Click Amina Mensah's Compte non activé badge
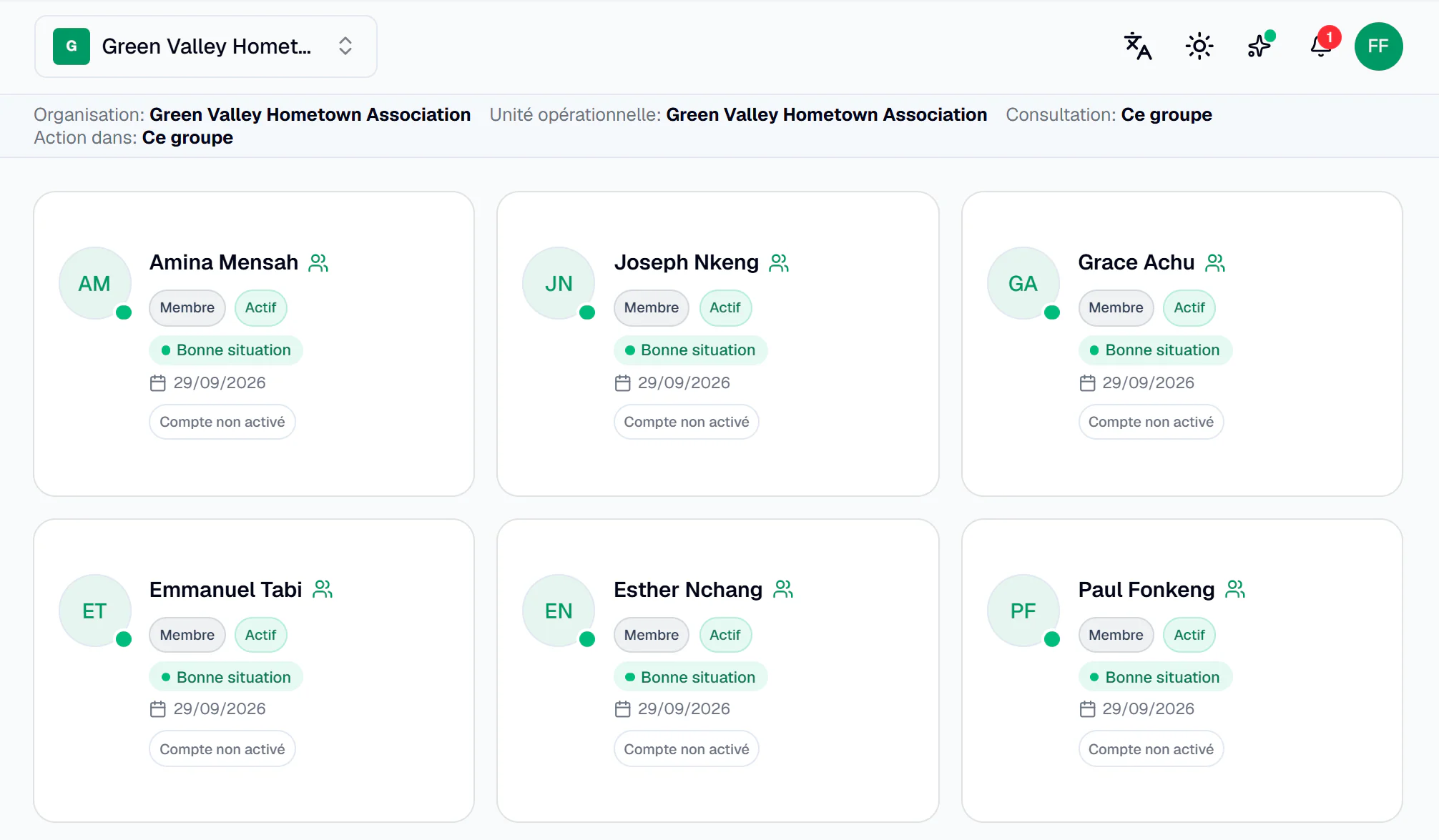The height and width of the screenshot is (840, 1439). [222, 422]
